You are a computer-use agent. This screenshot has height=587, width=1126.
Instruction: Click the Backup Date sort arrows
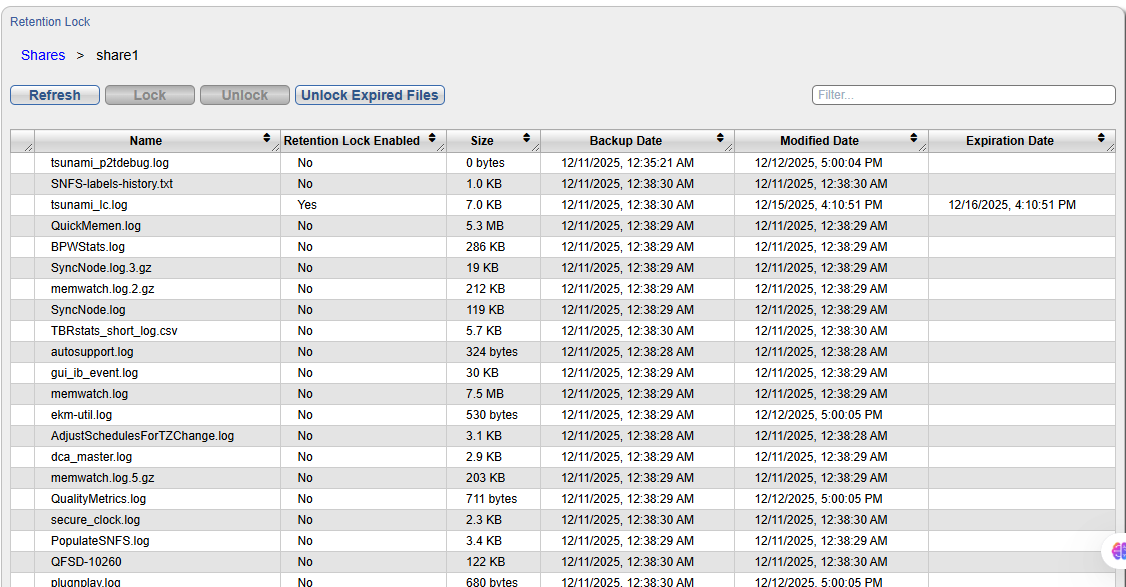coord(720,138)
